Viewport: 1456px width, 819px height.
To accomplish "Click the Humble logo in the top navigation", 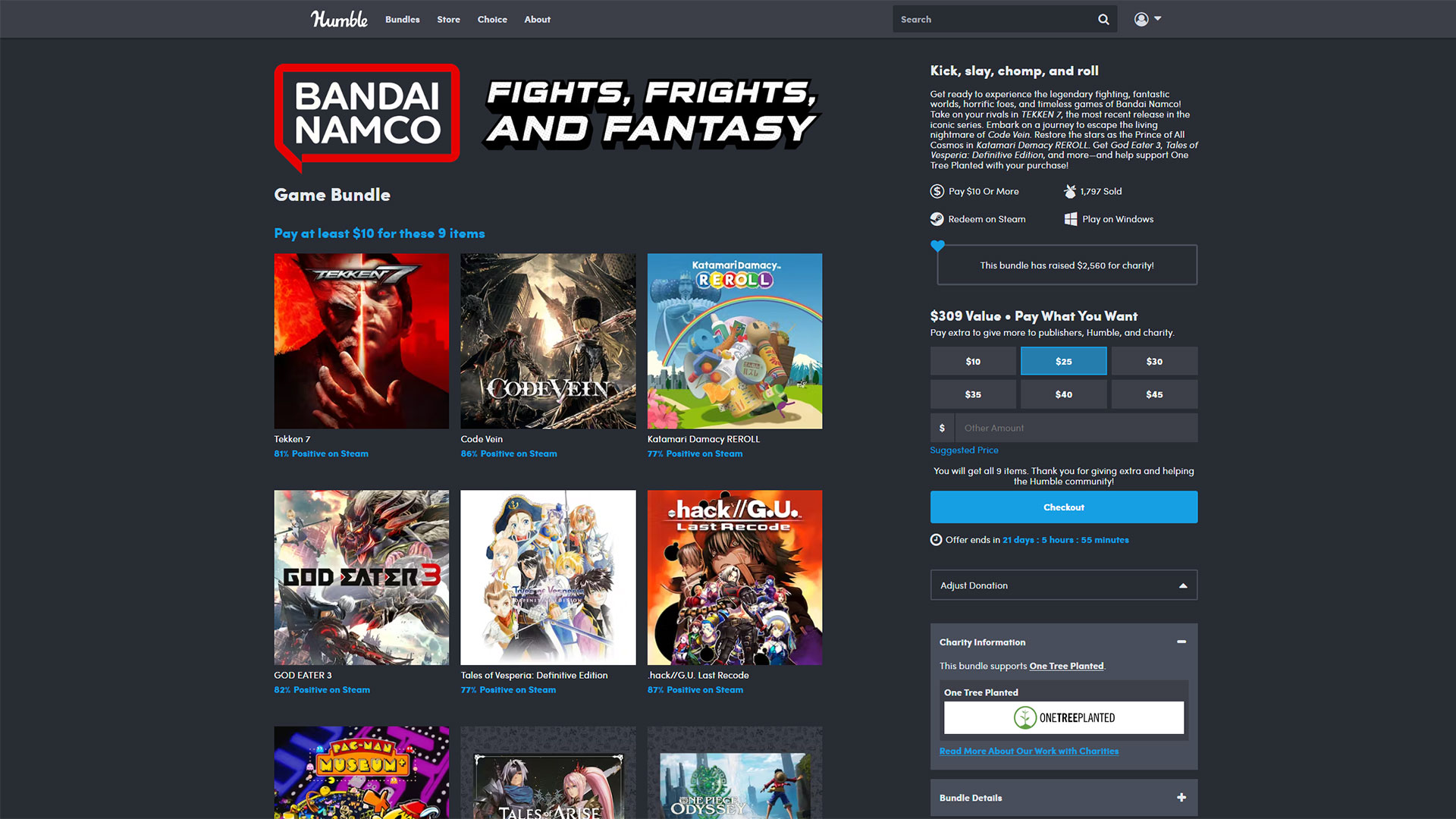I will pyautogui.click(x=339, y=19).
